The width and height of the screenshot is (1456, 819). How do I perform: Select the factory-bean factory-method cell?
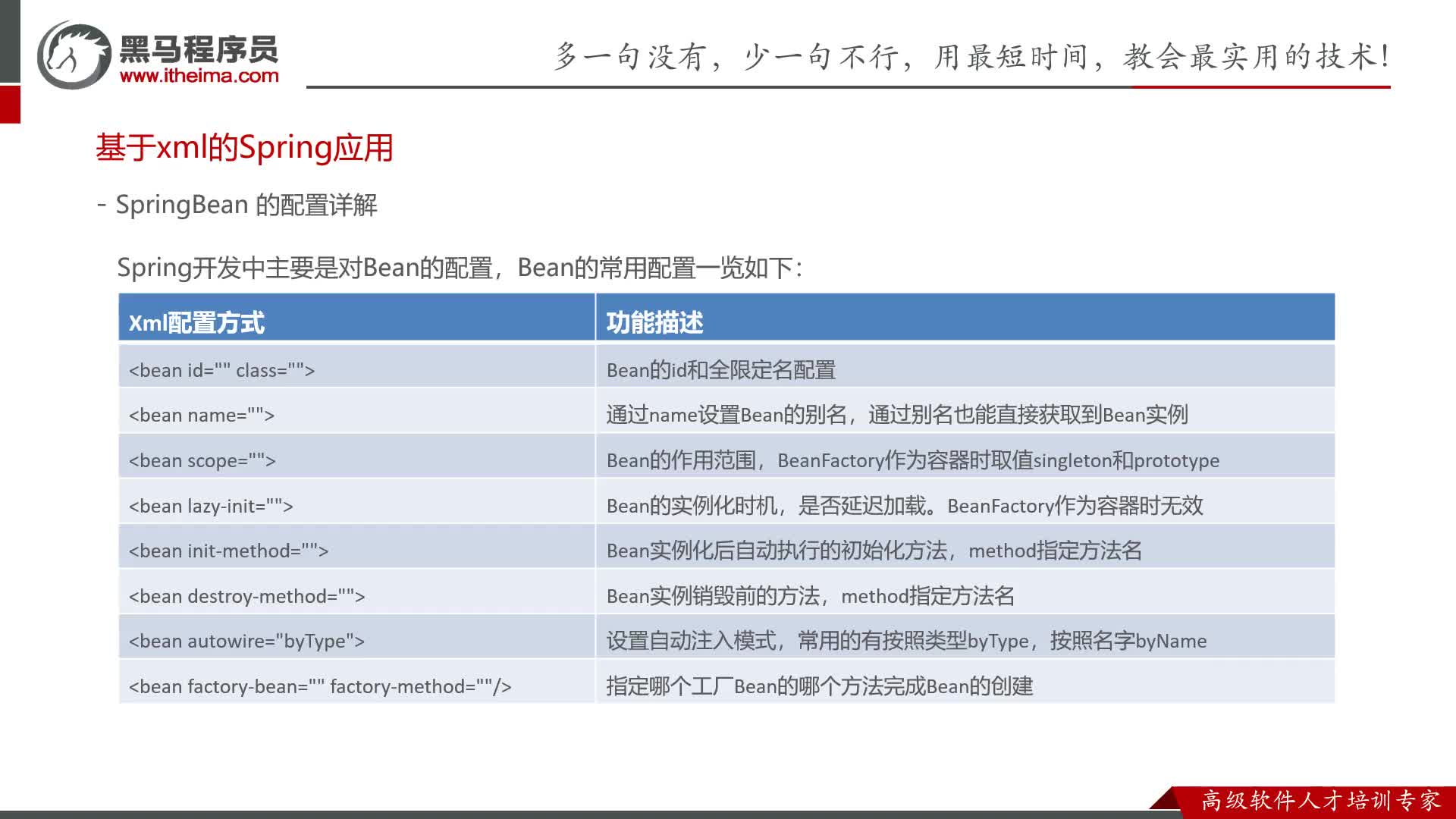(356, 682)
